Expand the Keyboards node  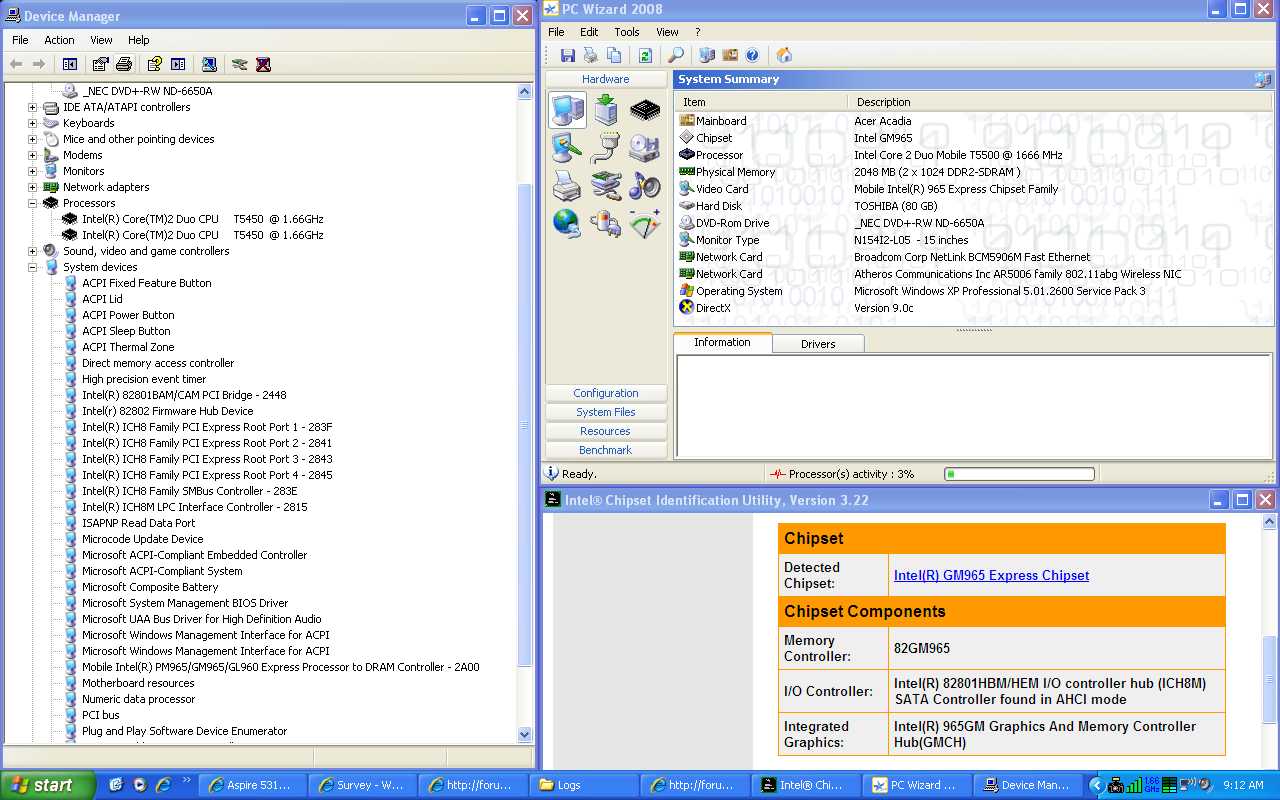(x=33, y=123)
